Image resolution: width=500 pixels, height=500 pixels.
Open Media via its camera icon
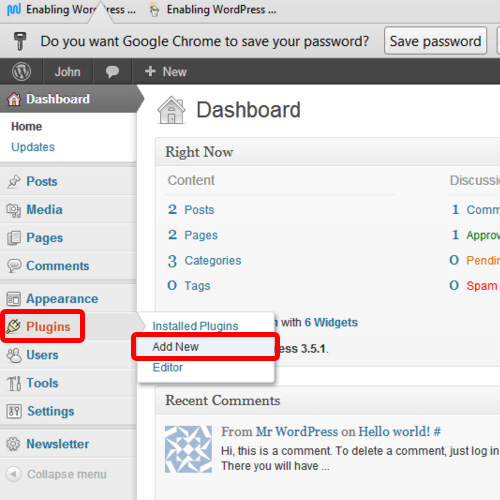click(x=14, y=210)
